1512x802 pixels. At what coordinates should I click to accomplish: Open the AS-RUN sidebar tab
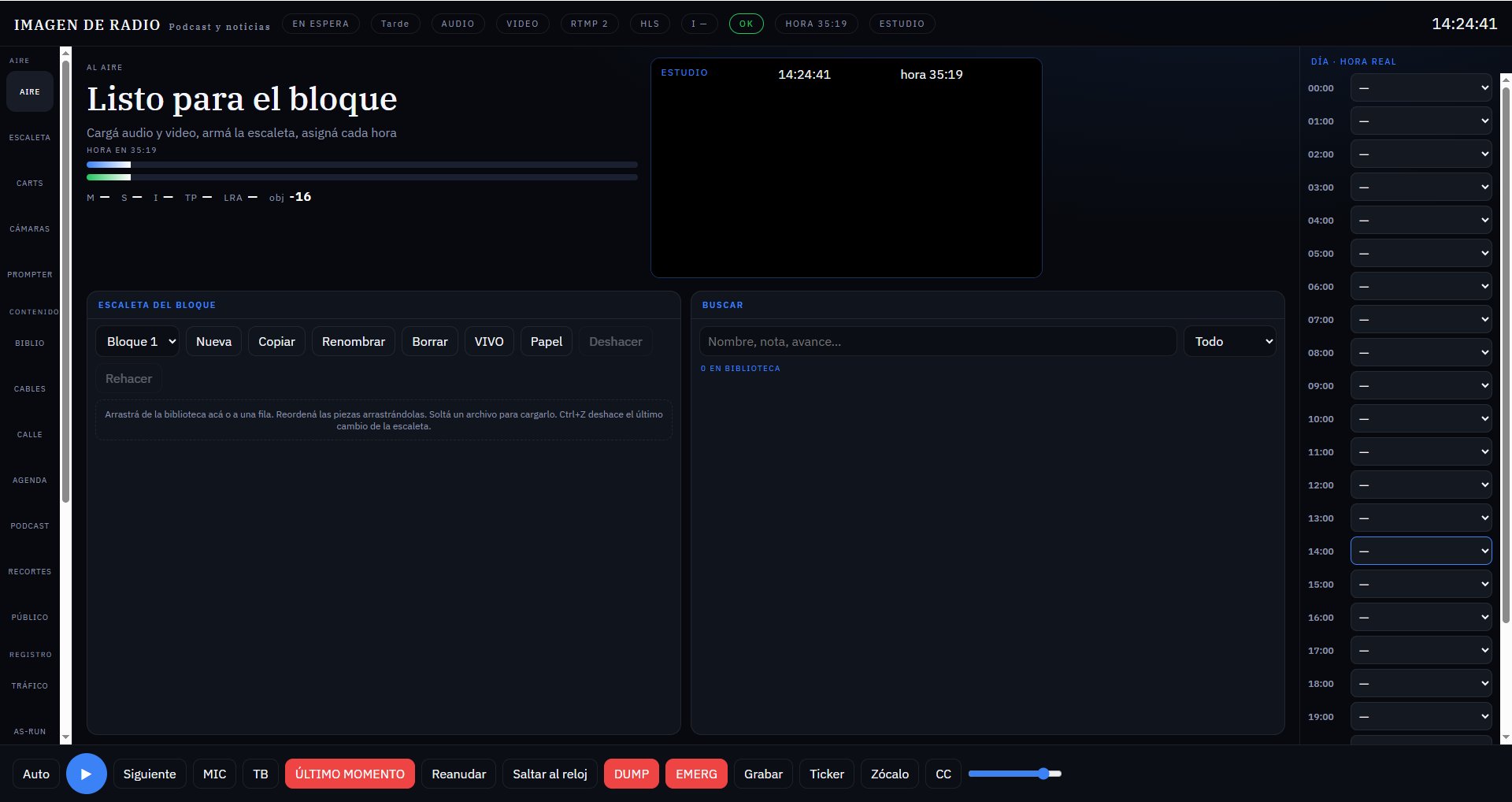[x=30, y=731]
